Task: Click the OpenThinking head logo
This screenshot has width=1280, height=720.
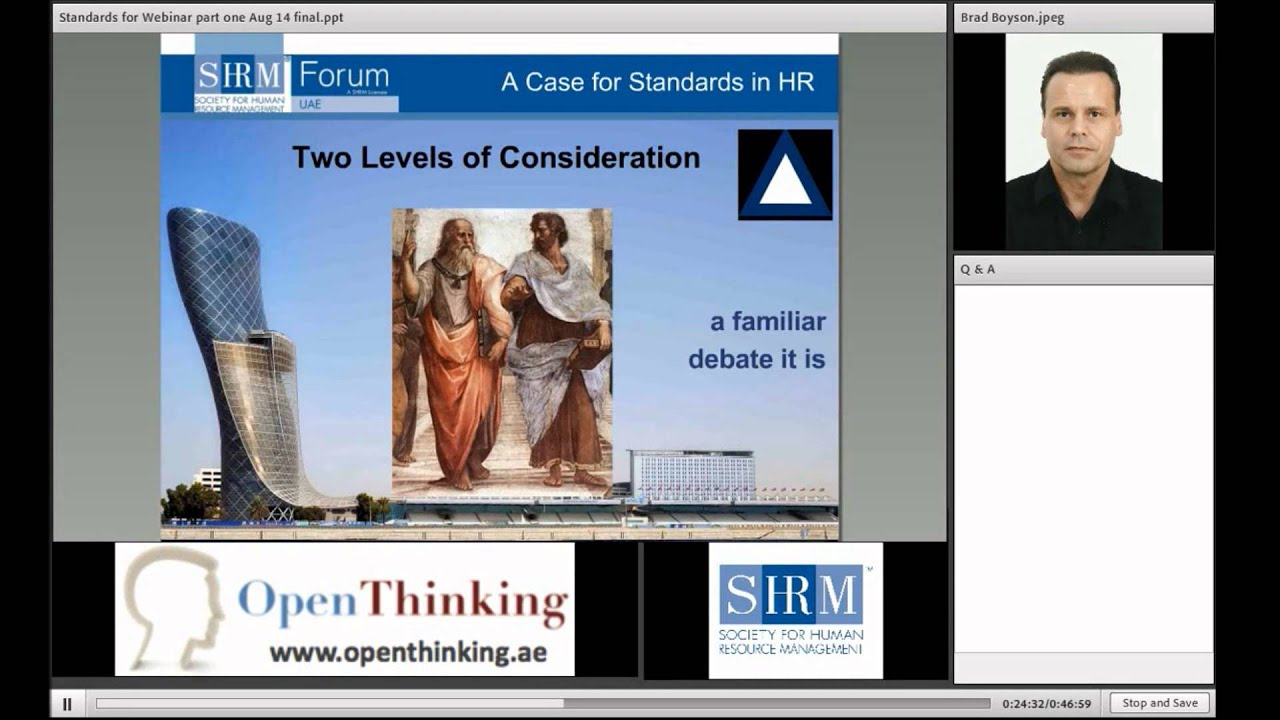Action: point(173,607)
